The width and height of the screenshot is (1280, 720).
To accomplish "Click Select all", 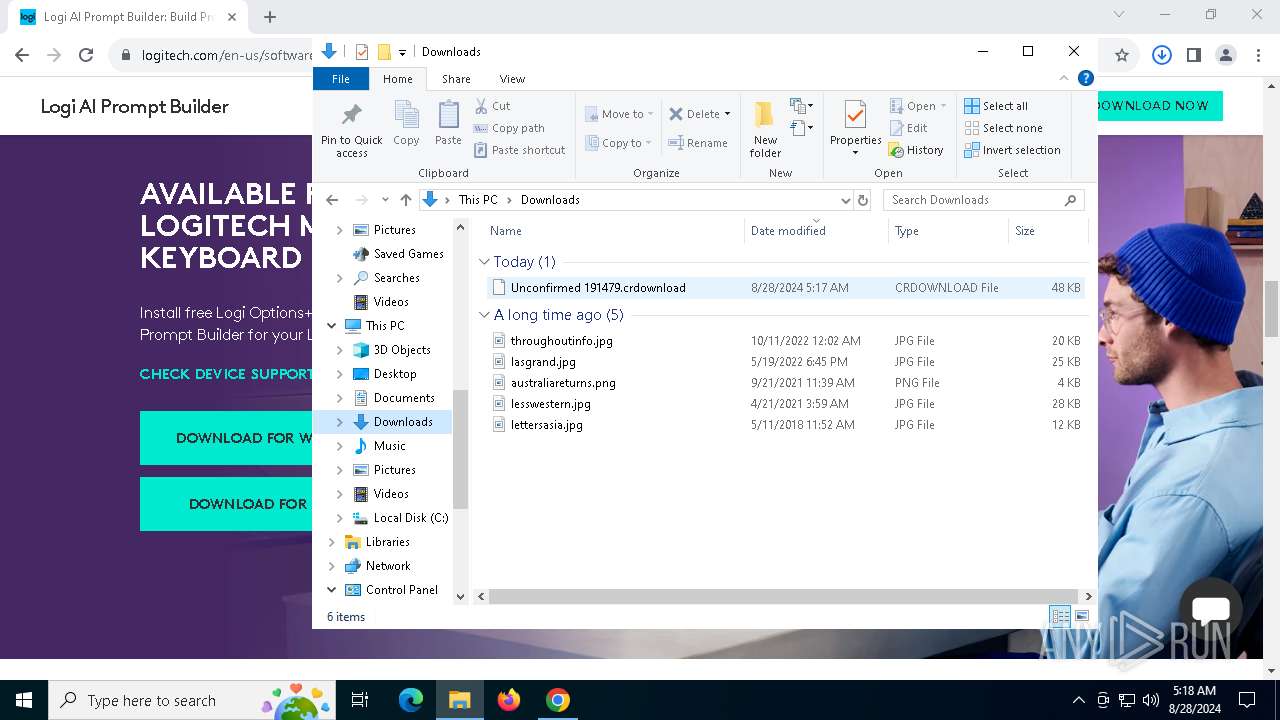I will [x=996, y=106].
